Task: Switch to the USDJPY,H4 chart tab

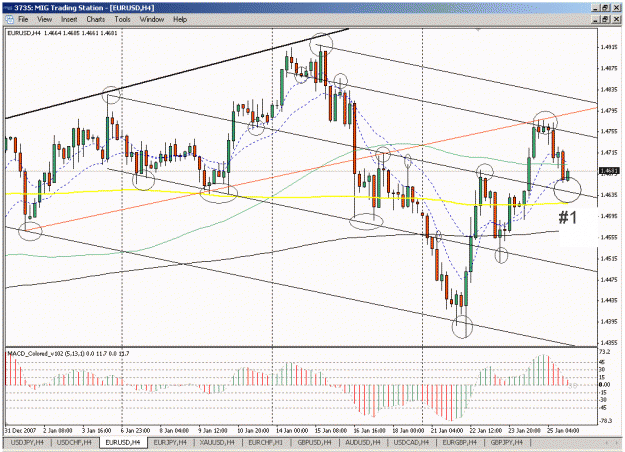Action: coord(27,442)
